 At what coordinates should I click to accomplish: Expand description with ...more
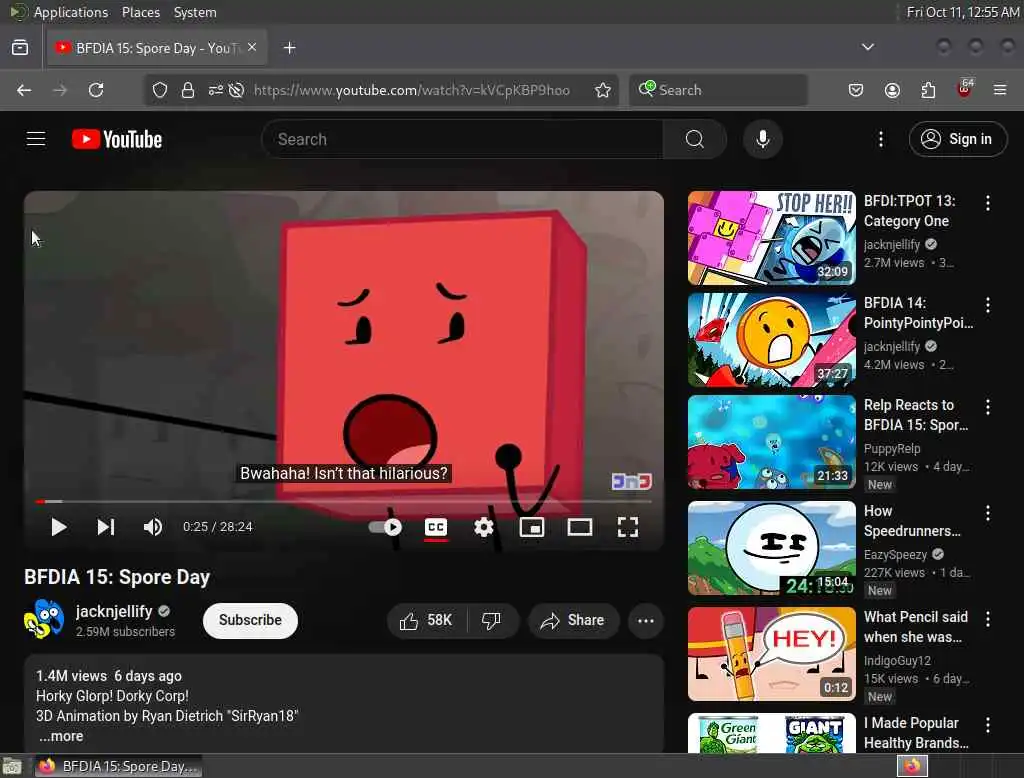(61, 736)
